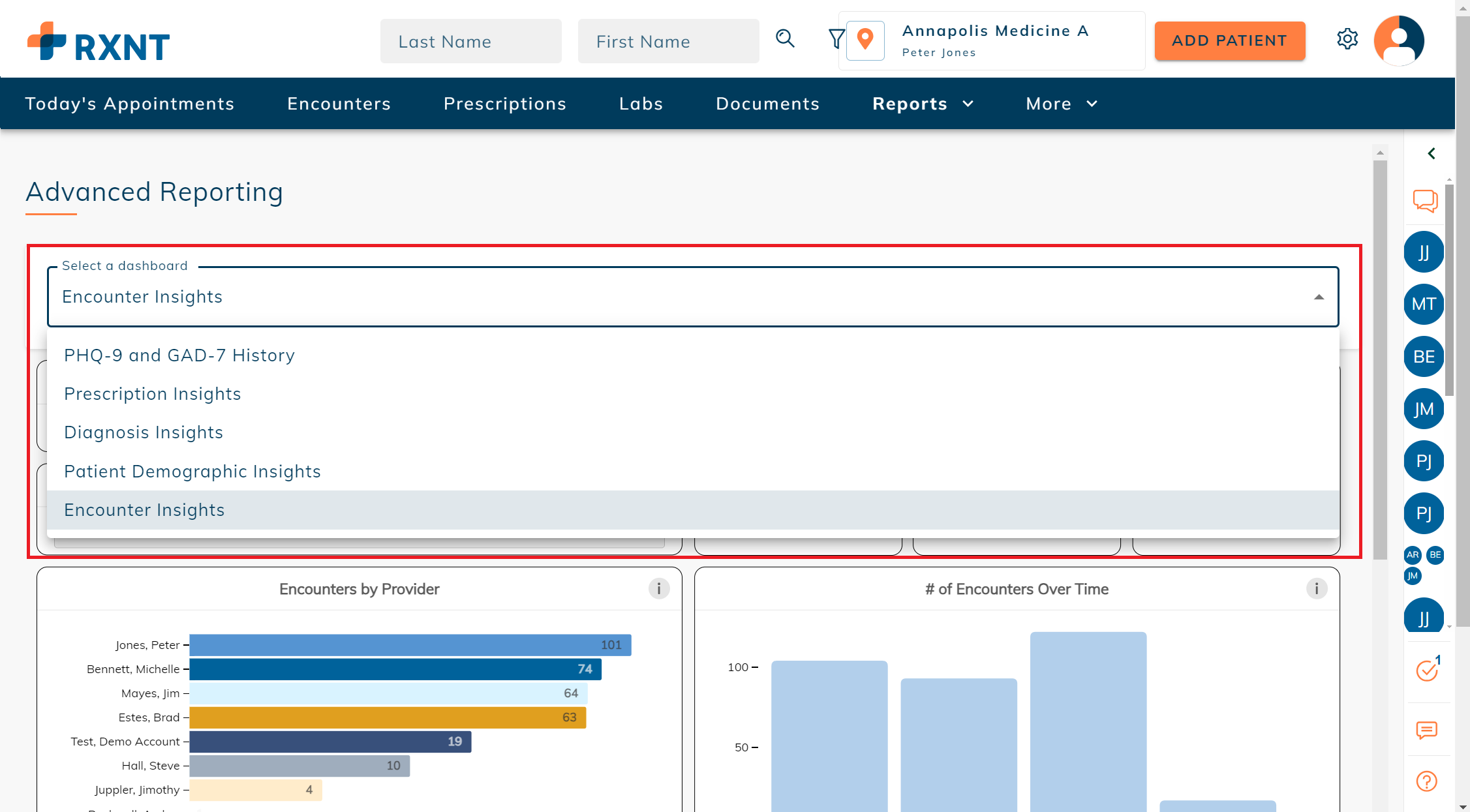Choose Diagnosis Insights option
The height and width of the screenshot is (812, 1470).
693,432
